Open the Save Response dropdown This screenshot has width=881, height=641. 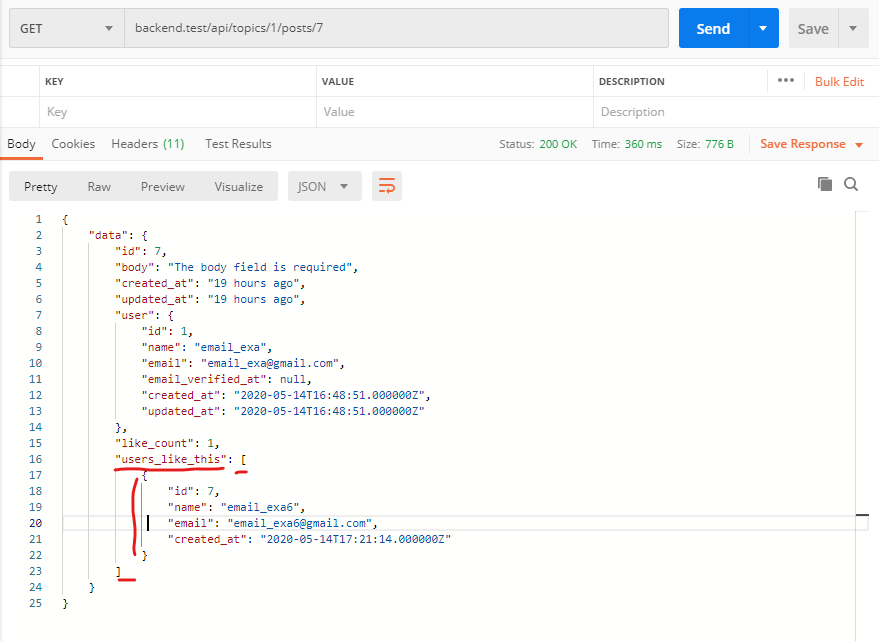[811, 144]
